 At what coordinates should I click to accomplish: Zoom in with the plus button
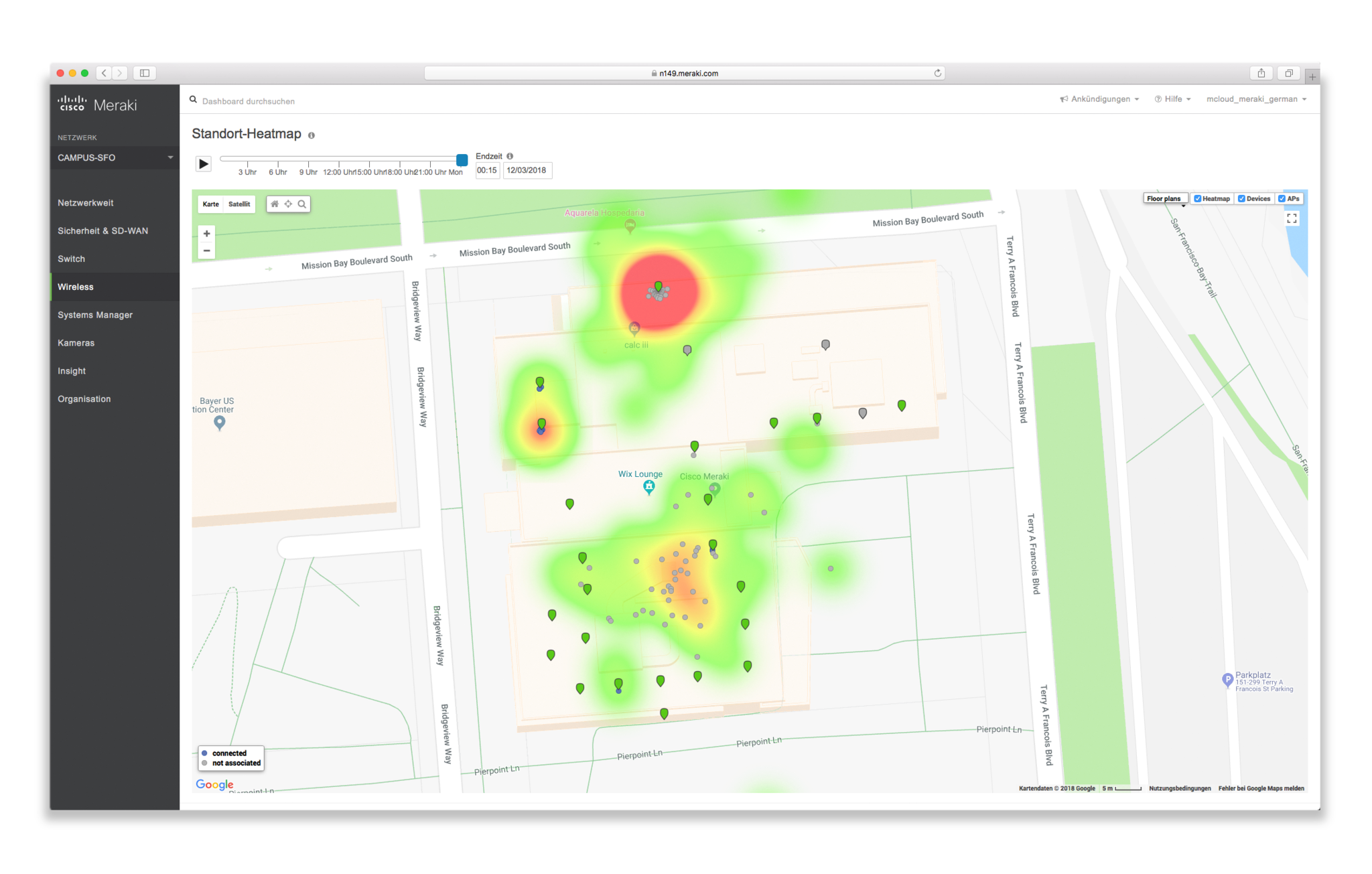[207, 234]
